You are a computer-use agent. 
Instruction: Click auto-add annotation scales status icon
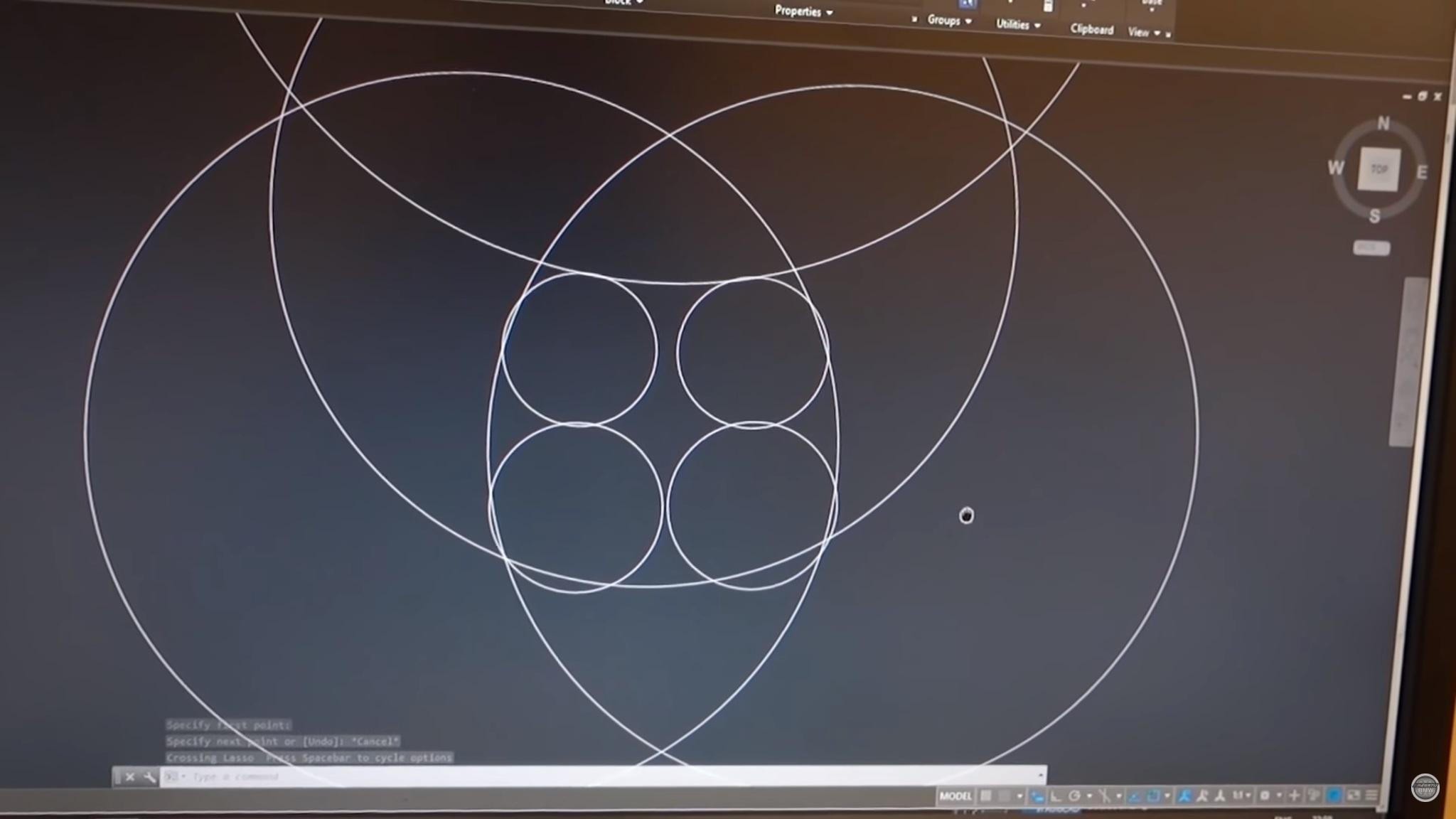coord(1202,796)
